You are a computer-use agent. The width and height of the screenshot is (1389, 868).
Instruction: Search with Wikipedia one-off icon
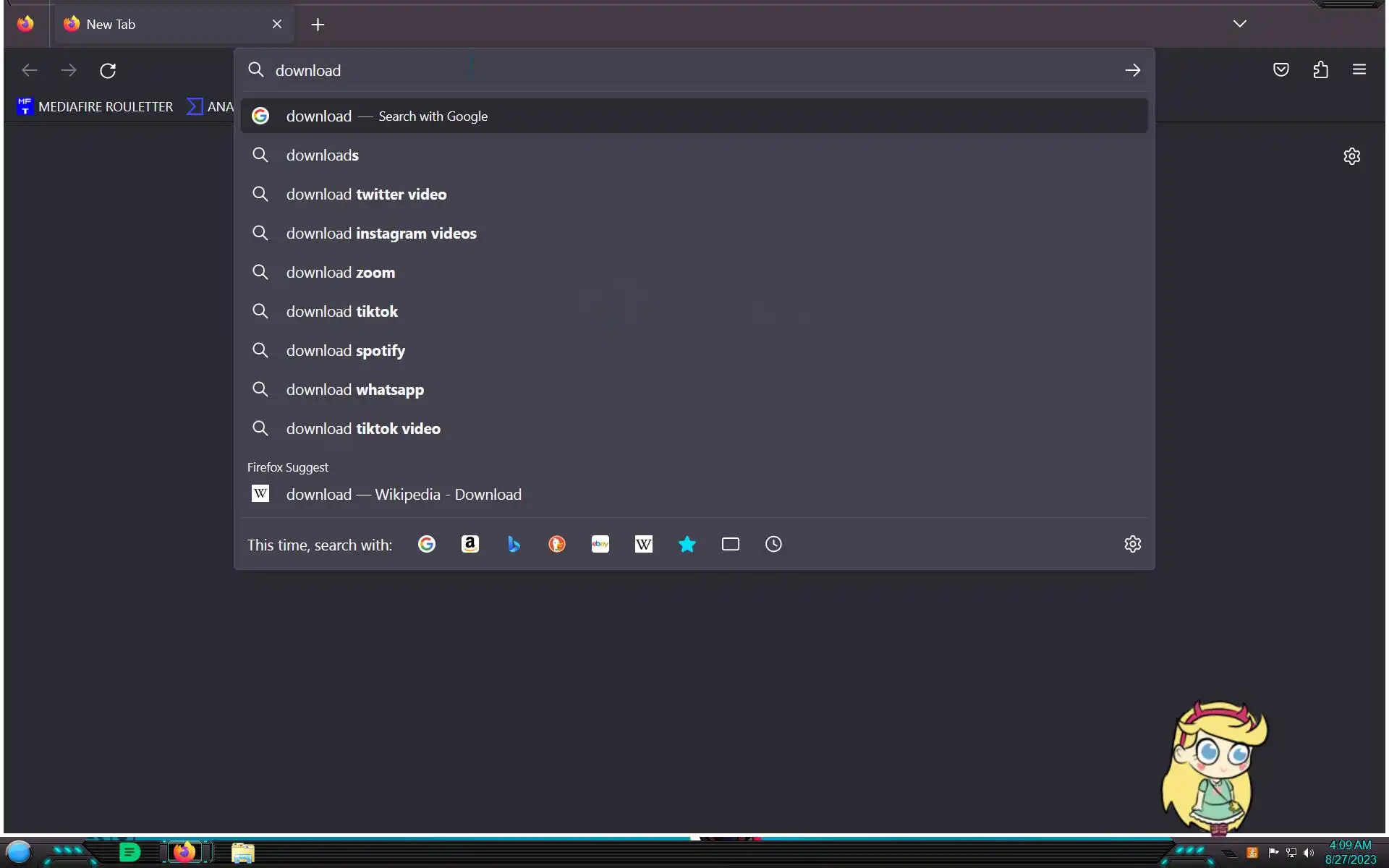(x=644, y=544)
